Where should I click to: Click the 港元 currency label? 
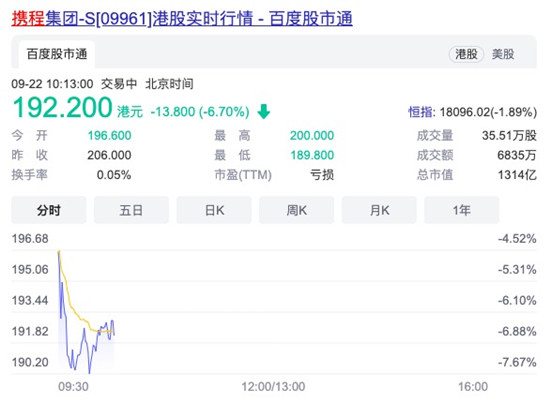point(130,112)
